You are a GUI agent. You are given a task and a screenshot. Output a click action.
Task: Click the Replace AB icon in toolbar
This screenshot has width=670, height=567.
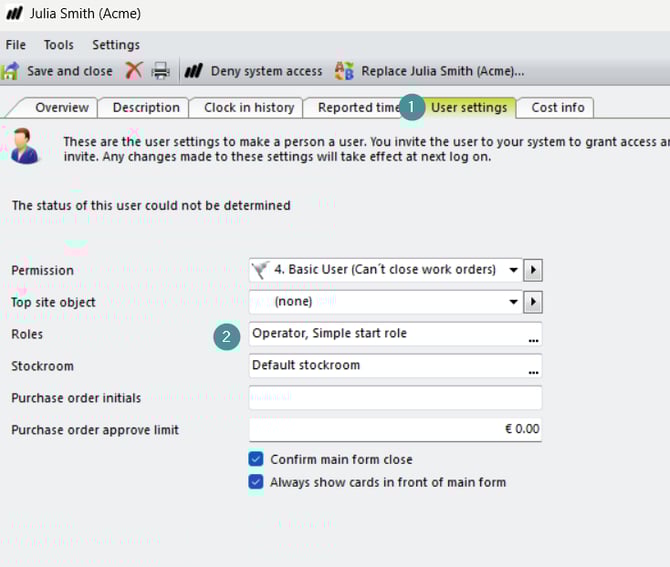(x=344, y=71)
